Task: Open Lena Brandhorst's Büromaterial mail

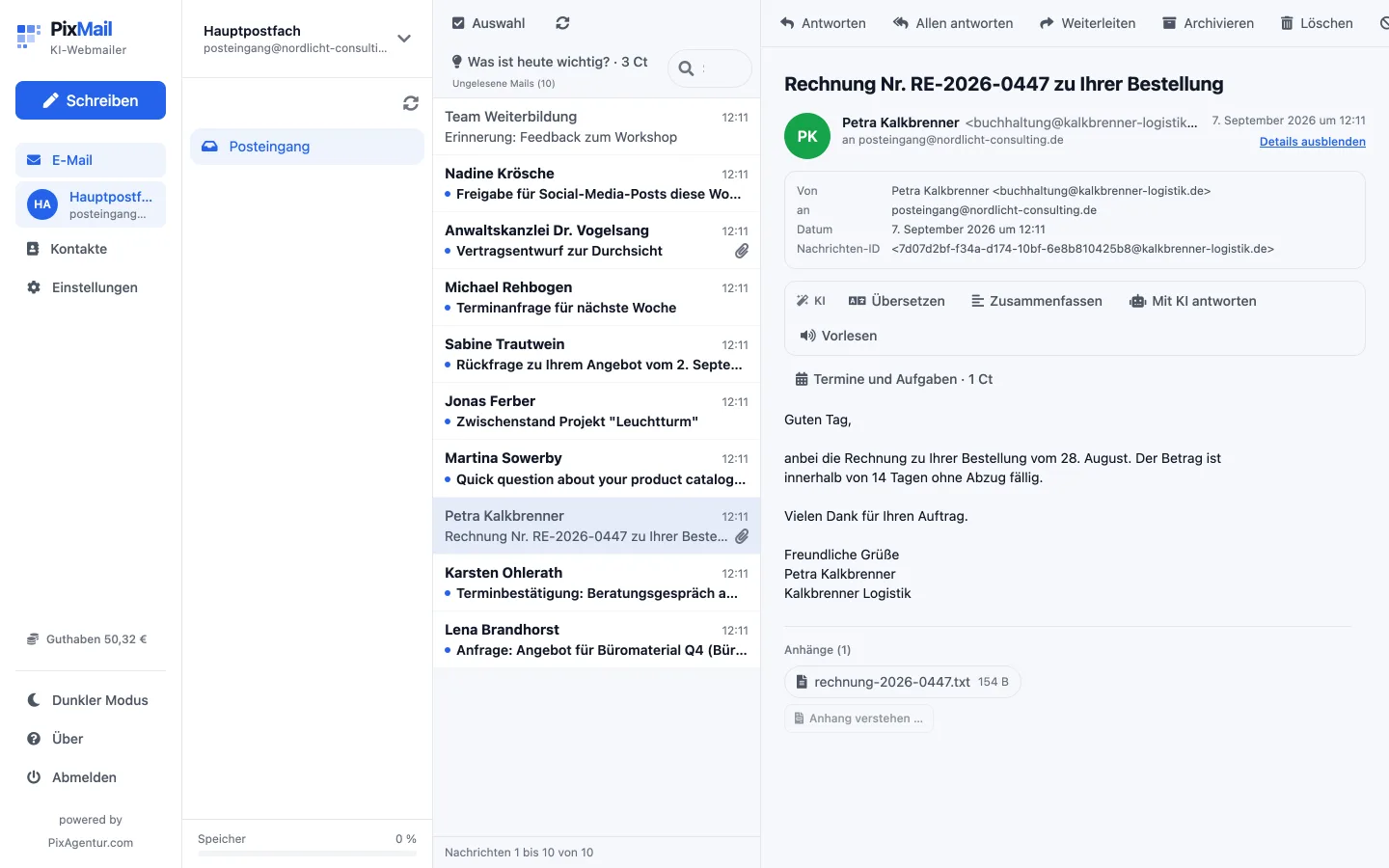Action: (596, 639)
